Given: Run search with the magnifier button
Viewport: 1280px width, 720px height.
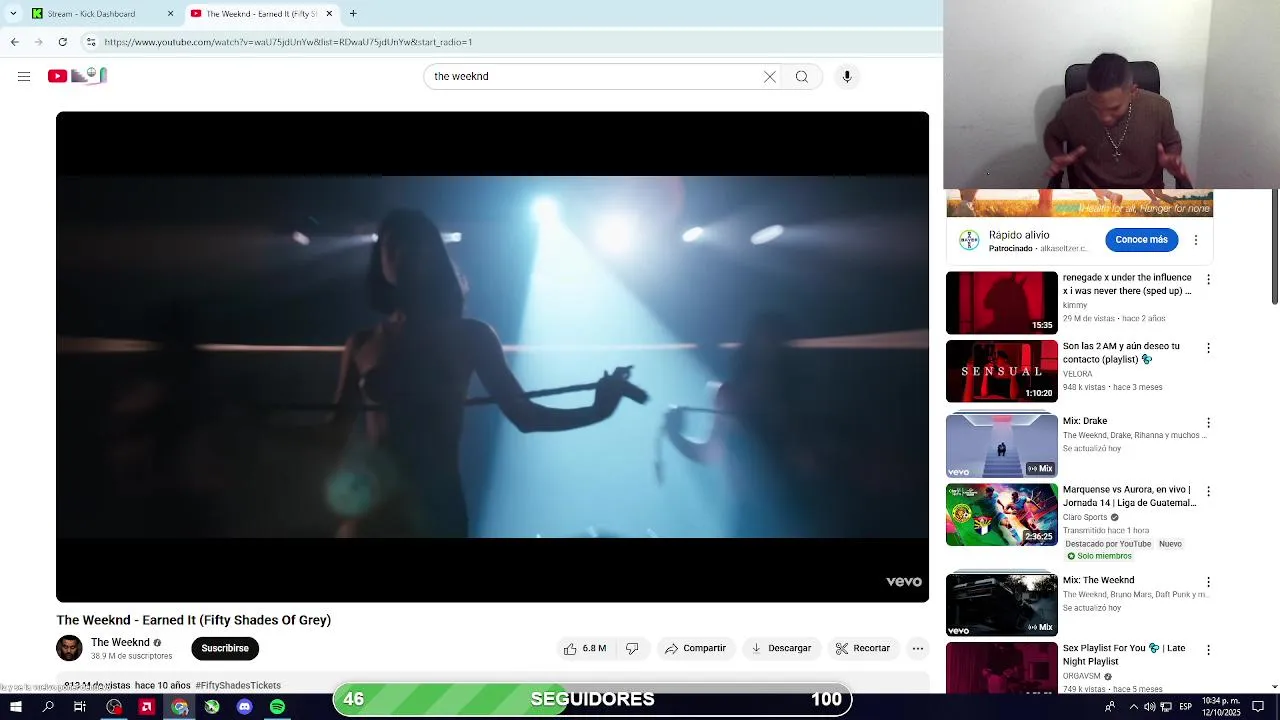Looking at the screenshot, I should click(x=802, y=77).
